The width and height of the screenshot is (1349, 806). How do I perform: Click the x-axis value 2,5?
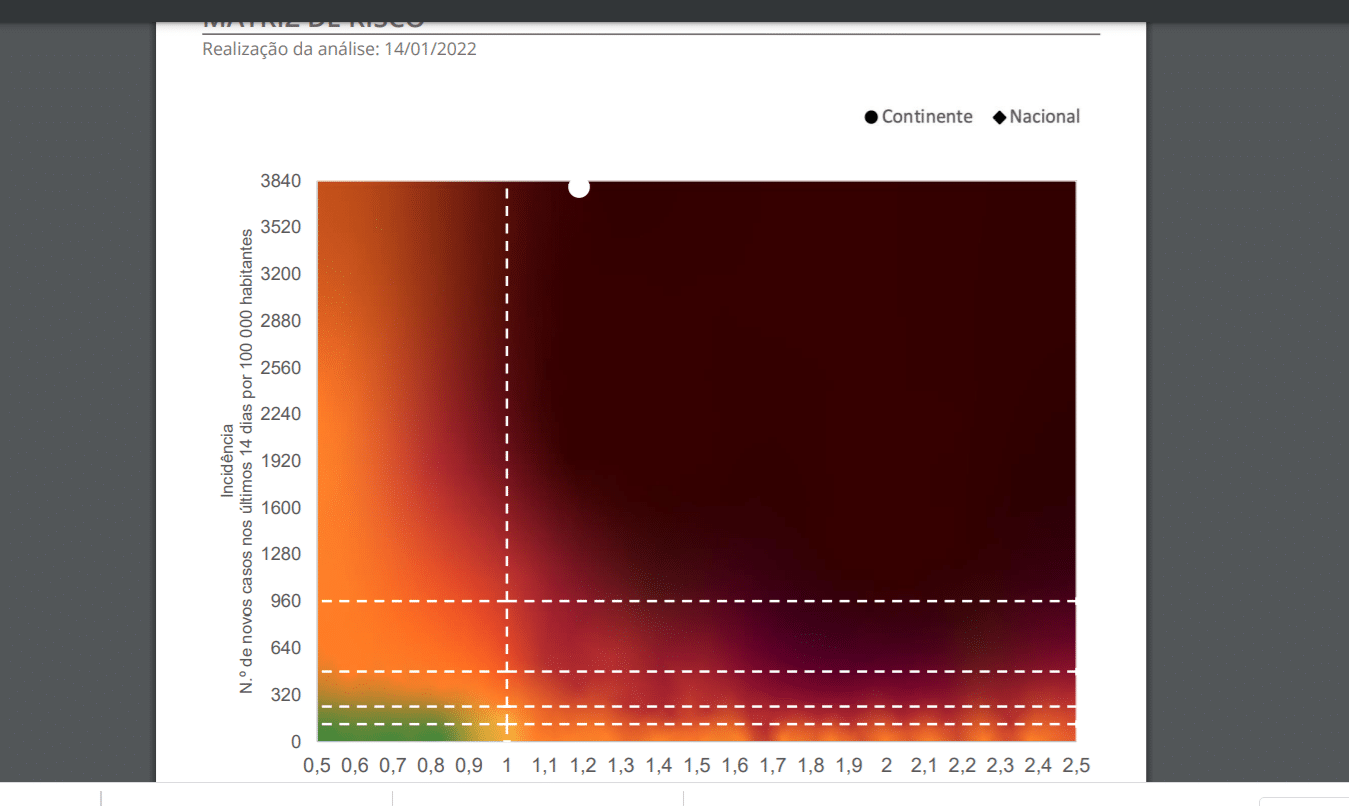pos(1076,766)
